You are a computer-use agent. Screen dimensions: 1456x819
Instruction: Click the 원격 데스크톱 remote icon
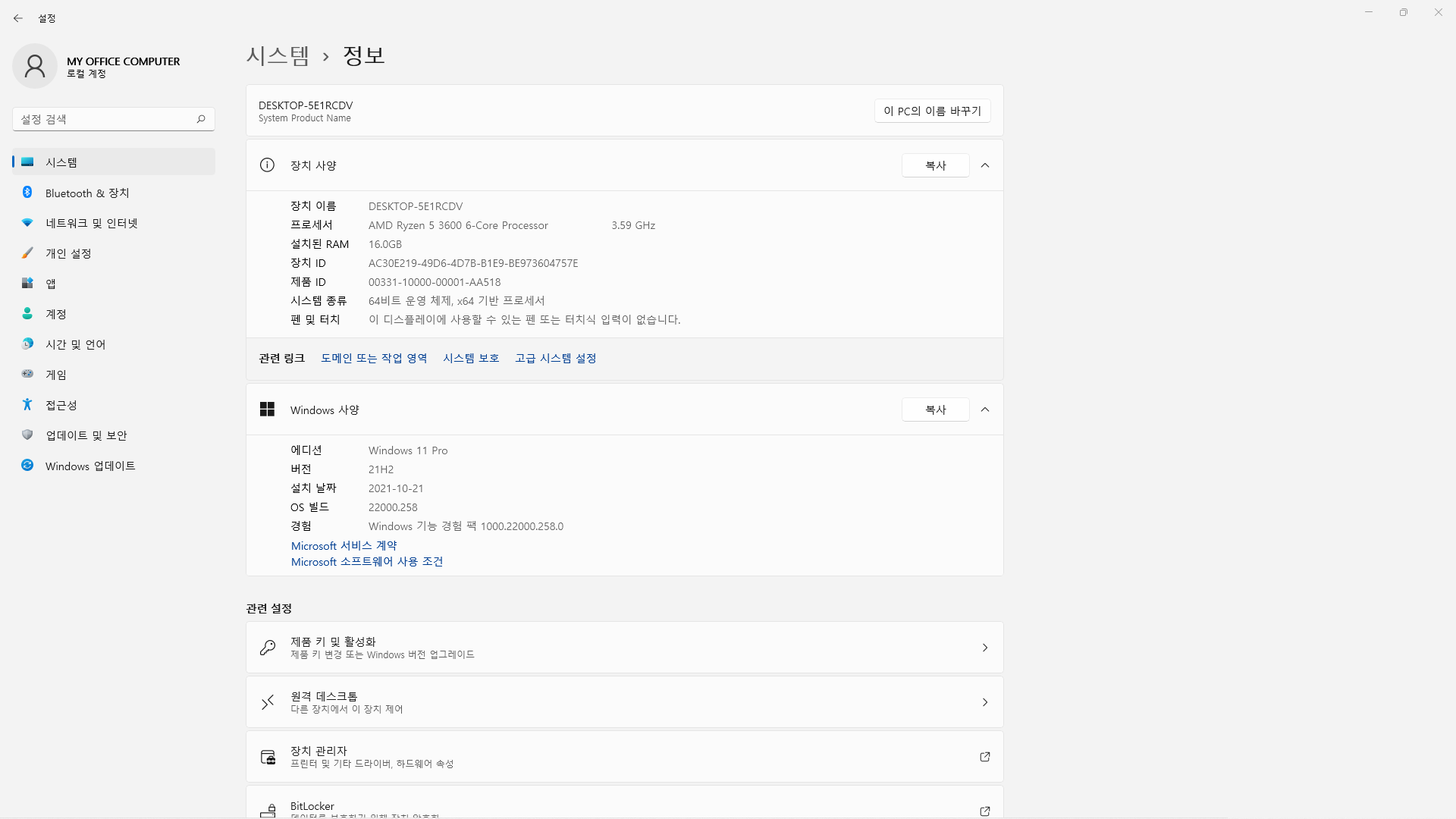268,702
